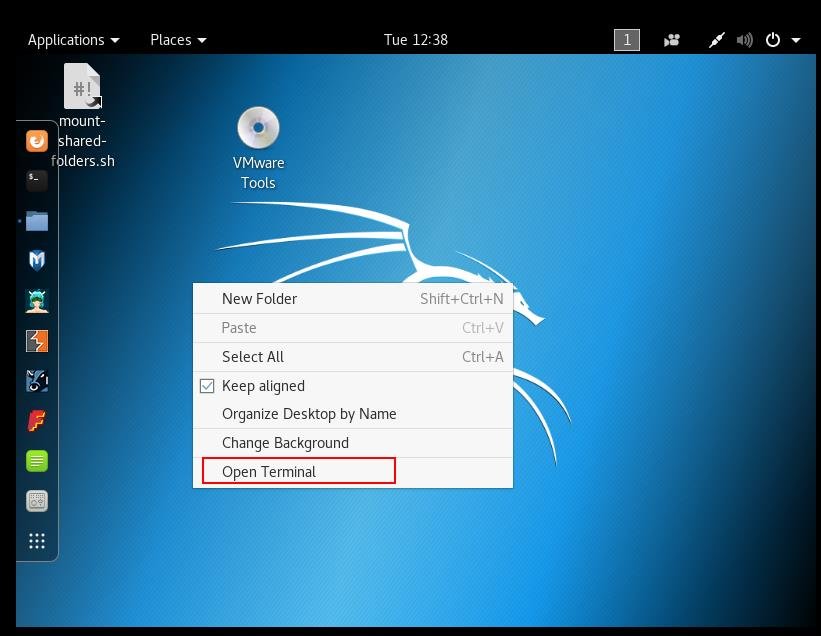
Task: Open the network connection status icon
Action: coord(717,40)
